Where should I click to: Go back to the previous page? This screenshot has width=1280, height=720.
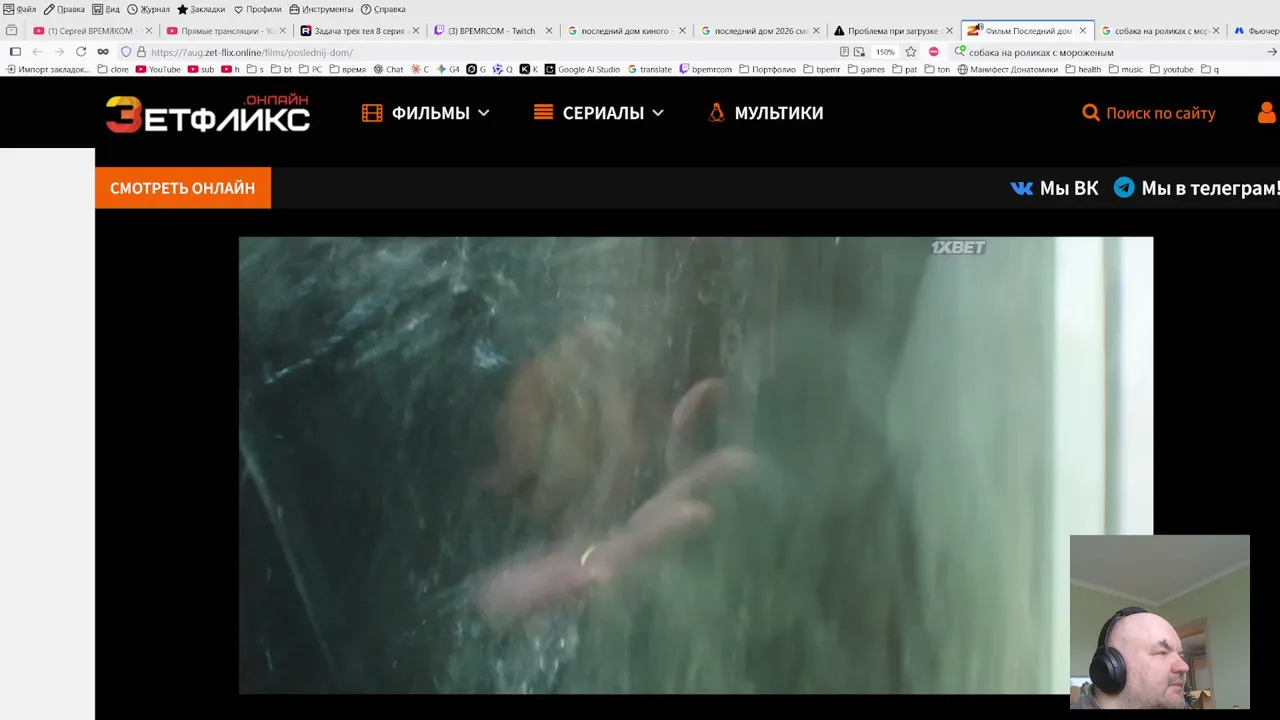point(37,52)
